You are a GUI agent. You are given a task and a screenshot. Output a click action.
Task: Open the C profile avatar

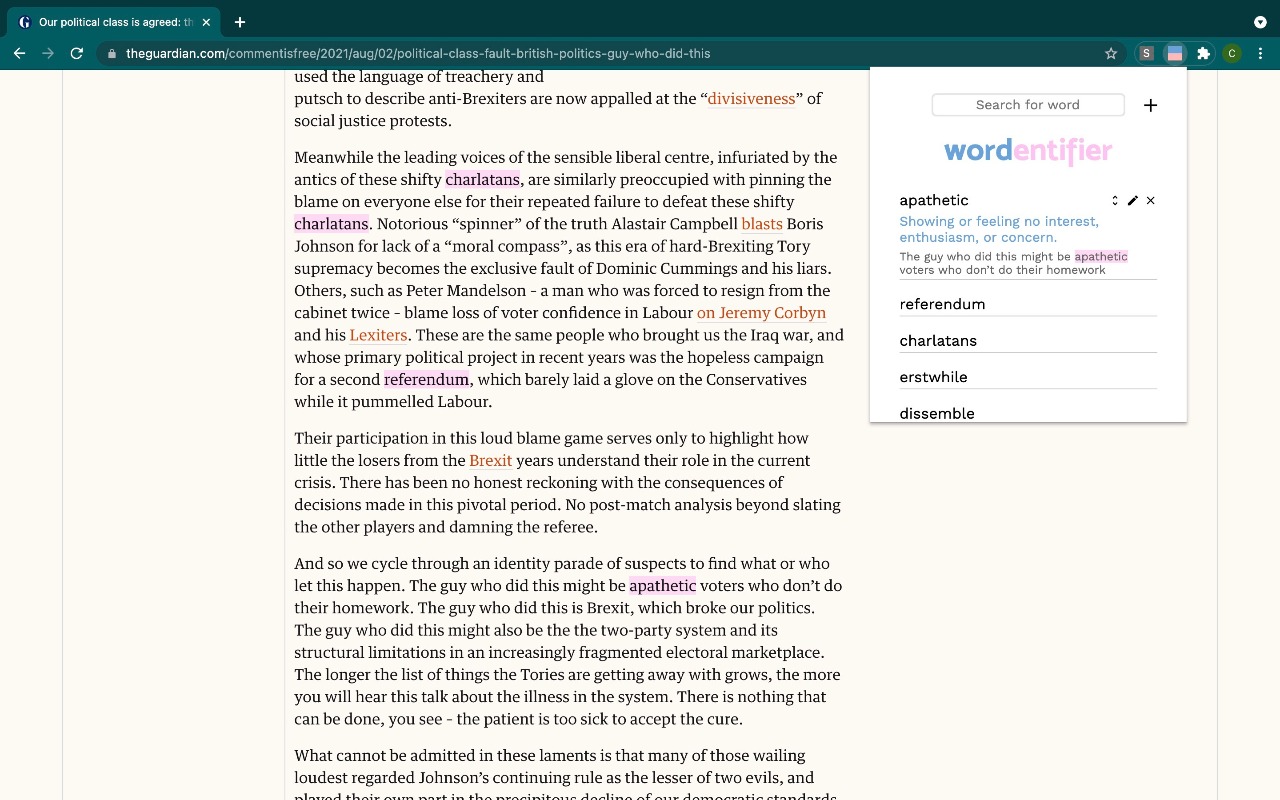point(1232,52)
